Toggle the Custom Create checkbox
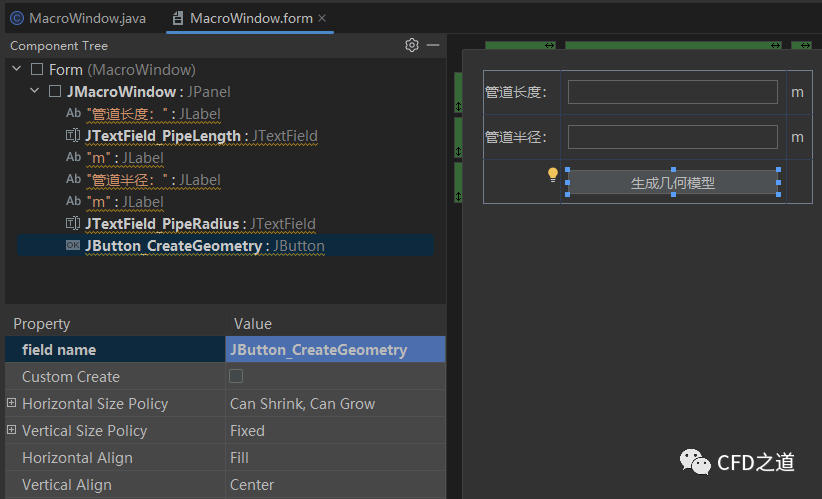This screenshot has height=499, width=822. tap(236, 377)
